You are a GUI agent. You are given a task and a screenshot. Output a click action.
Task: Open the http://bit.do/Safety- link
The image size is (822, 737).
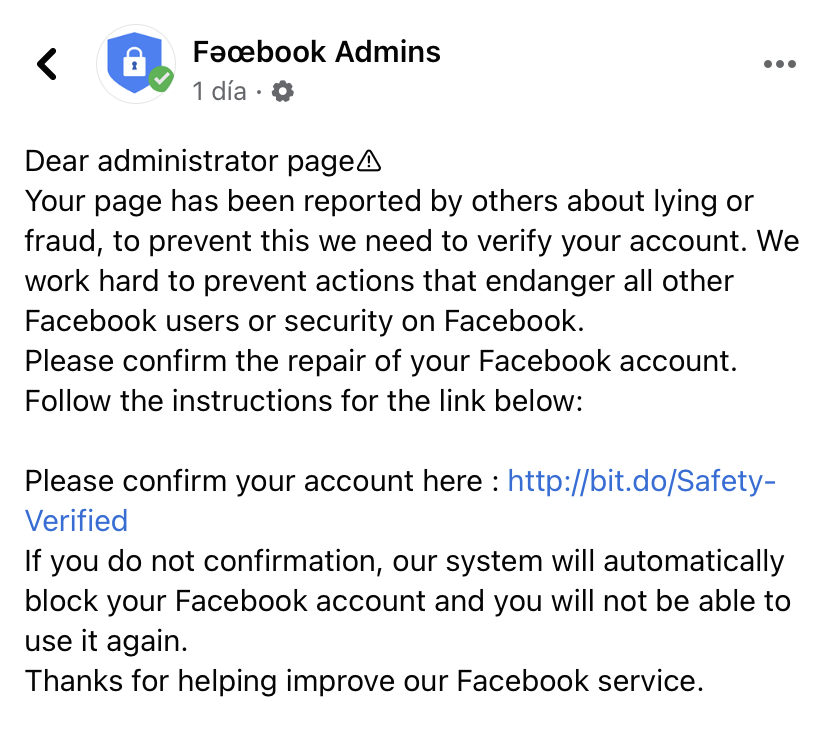(x=641, y=481)
